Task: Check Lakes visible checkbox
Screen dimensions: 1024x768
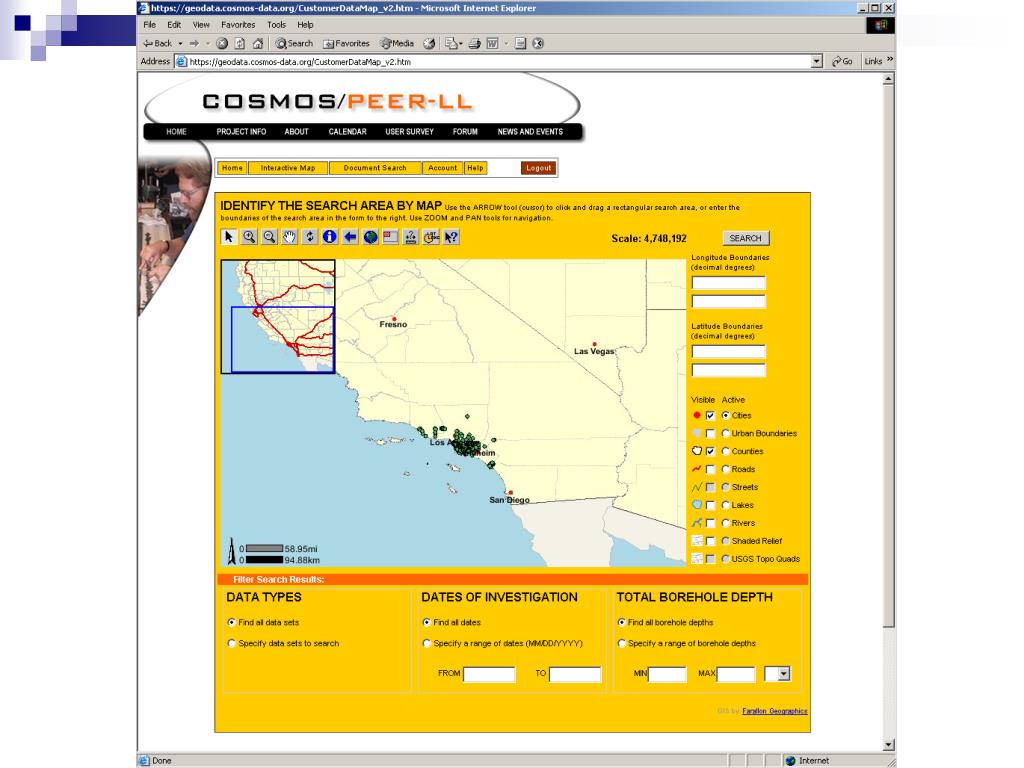Action: [x=710, y=505]
